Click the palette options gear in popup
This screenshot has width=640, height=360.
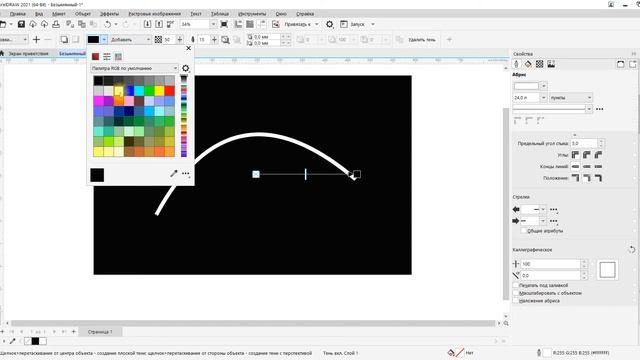pyautogui.click(x=186, y=68)
